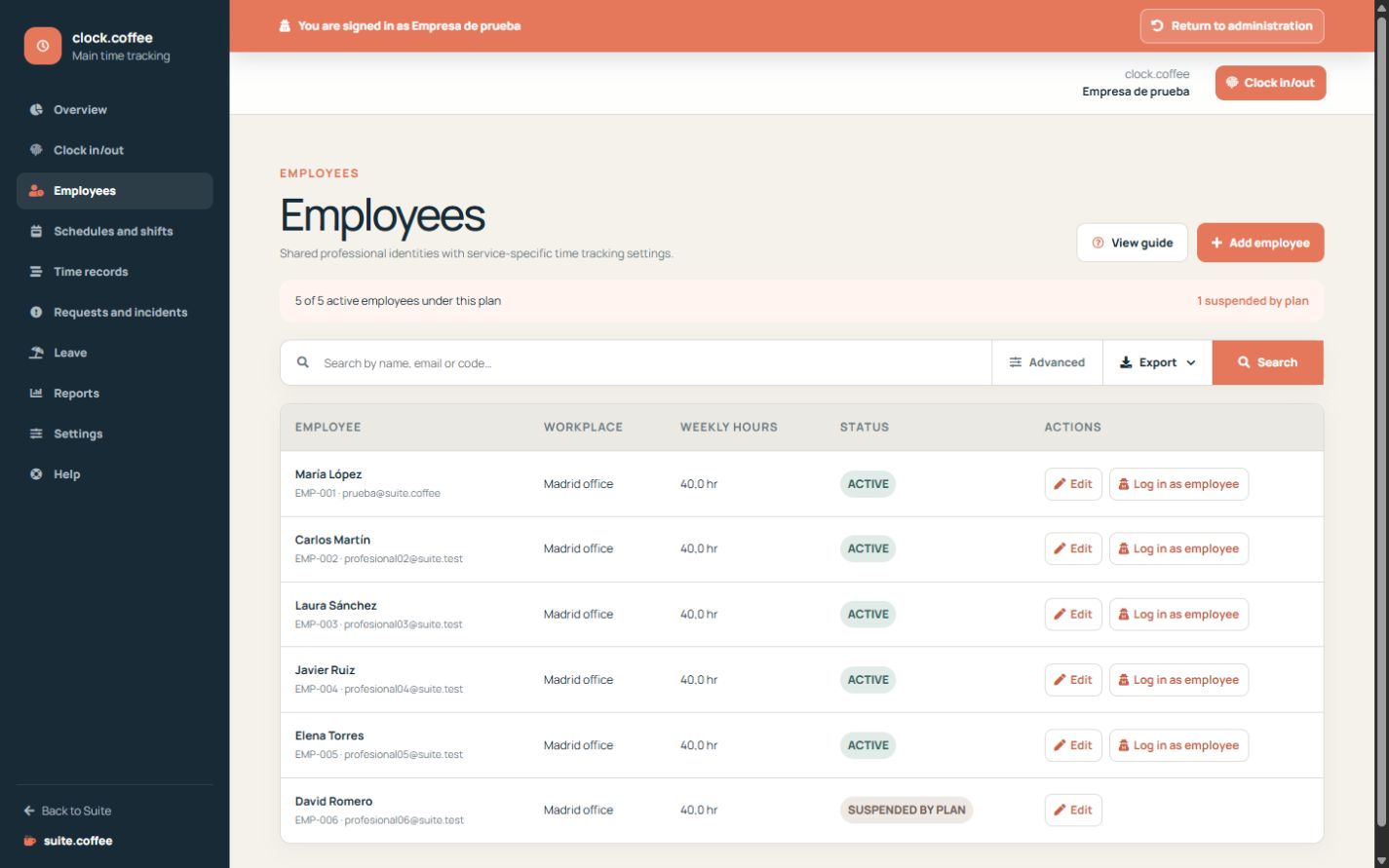The image size is (1389, 868).
Task: Log in as employee Laura Sánchez
Action: coord(1178,615)
